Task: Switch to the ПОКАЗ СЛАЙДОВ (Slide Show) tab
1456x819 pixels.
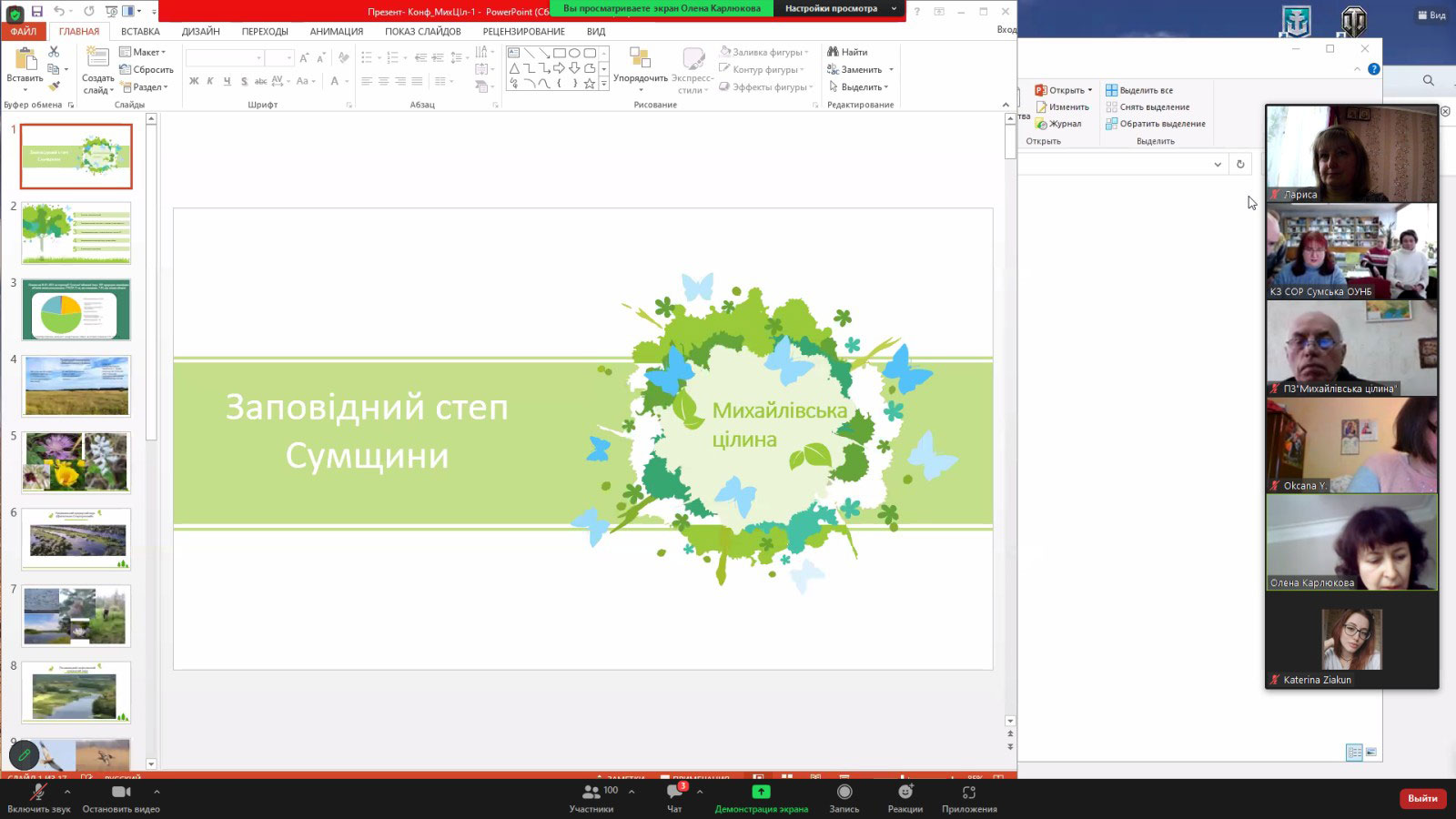Action: click(422, 31)
